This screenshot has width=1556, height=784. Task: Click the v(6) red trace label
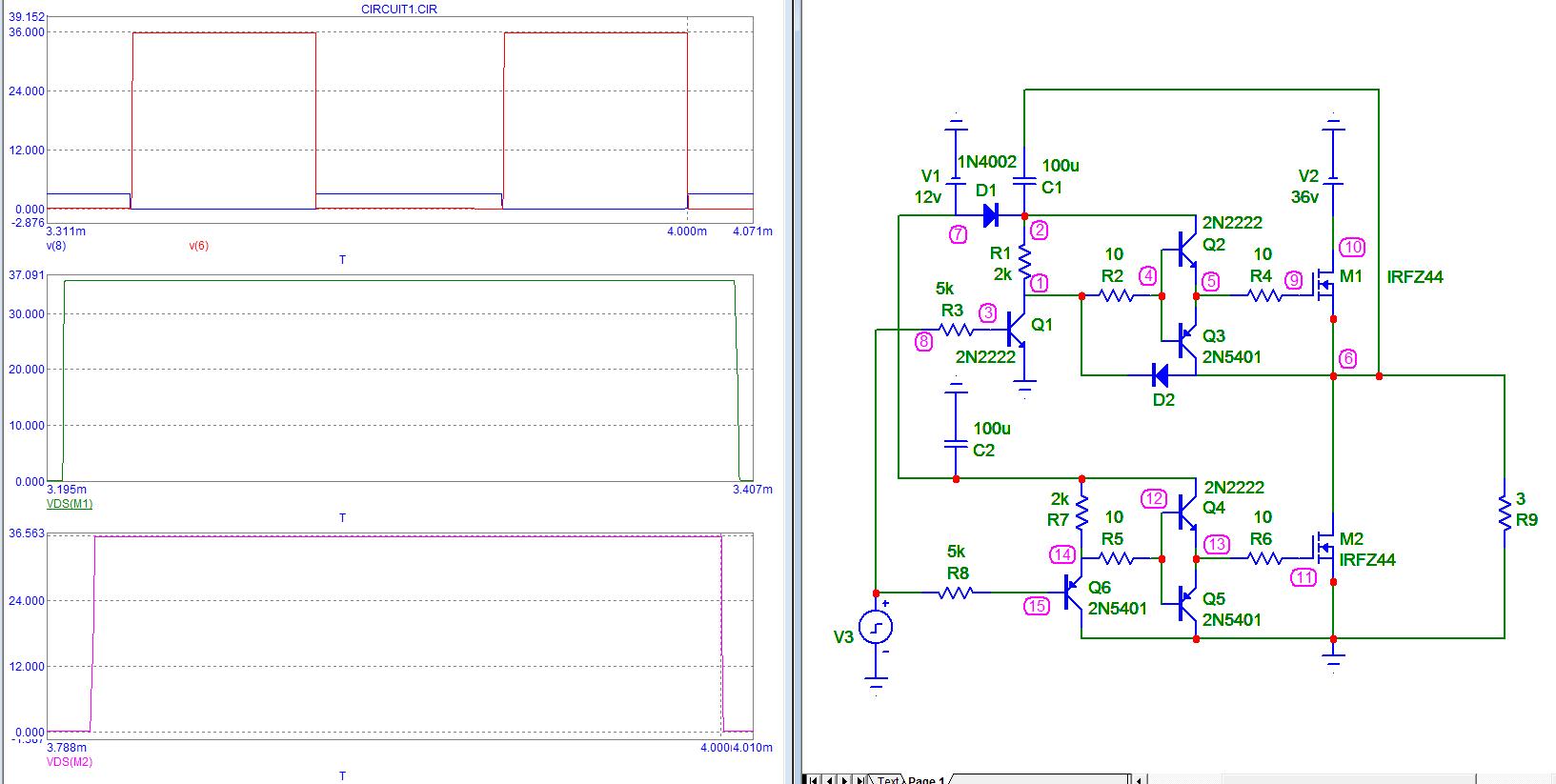198,246
